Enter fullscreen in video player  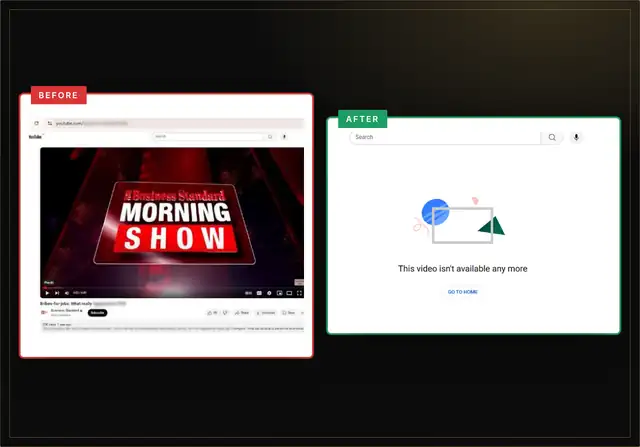299,293
